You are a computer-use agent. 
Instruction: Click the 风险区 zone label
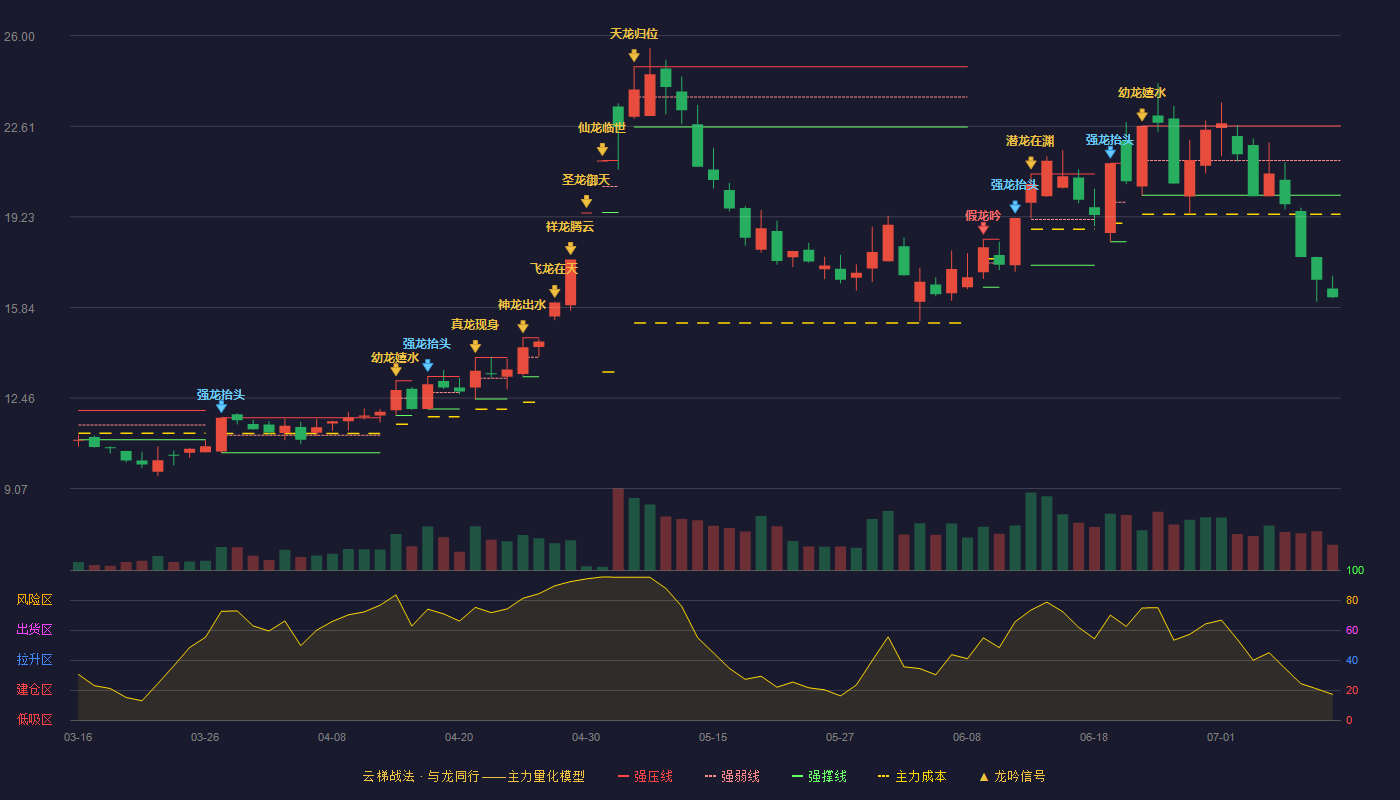click(x=34, y=600)
